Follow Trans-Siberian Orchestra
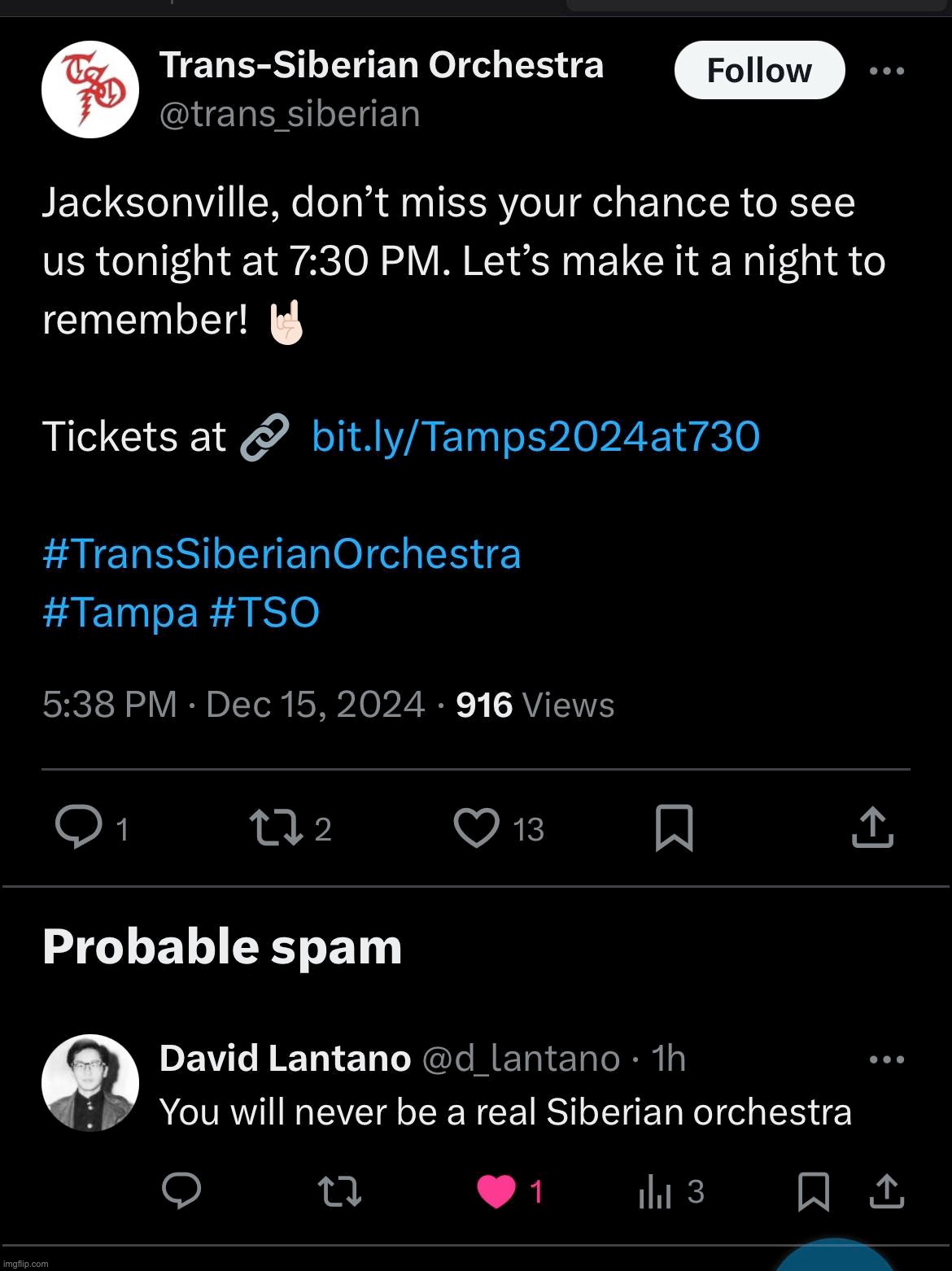Image resolution: width=952 pixels, height=1271 pixels. click(759, 70)
